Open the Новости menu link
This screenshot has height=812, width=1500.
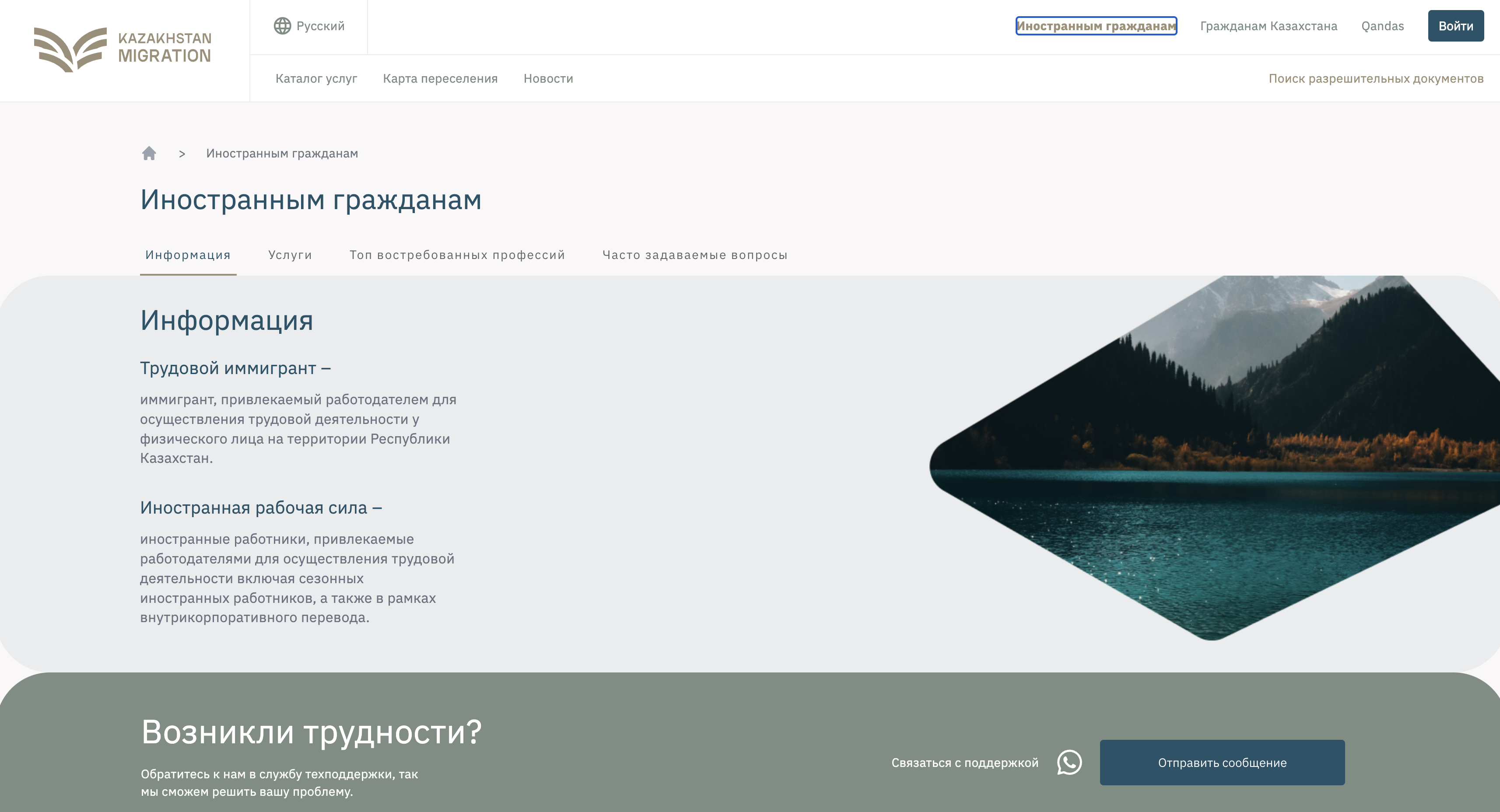[548, 79]
